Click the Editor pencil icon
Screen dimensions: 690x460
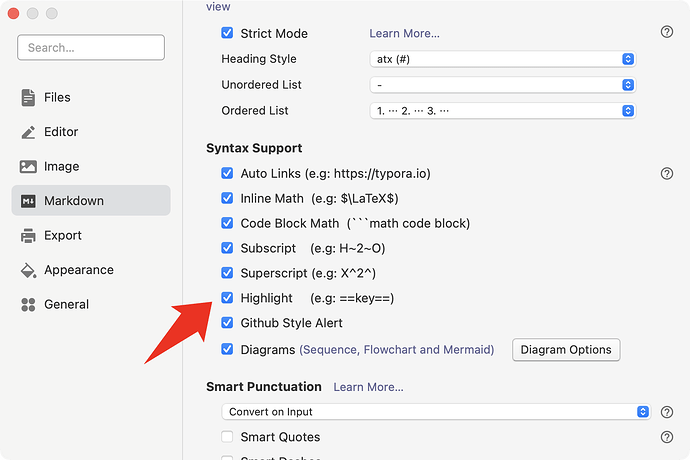pyautogui.click(x=28, y=132)
